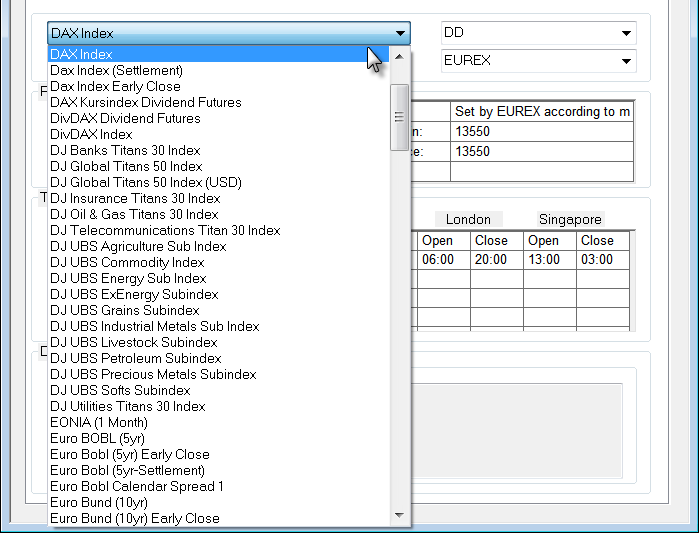The height and width of the screenshot is (533, 699).
Task: Pick DAX Kursindex Dividend Futures entry
Action: coord(145,102)
